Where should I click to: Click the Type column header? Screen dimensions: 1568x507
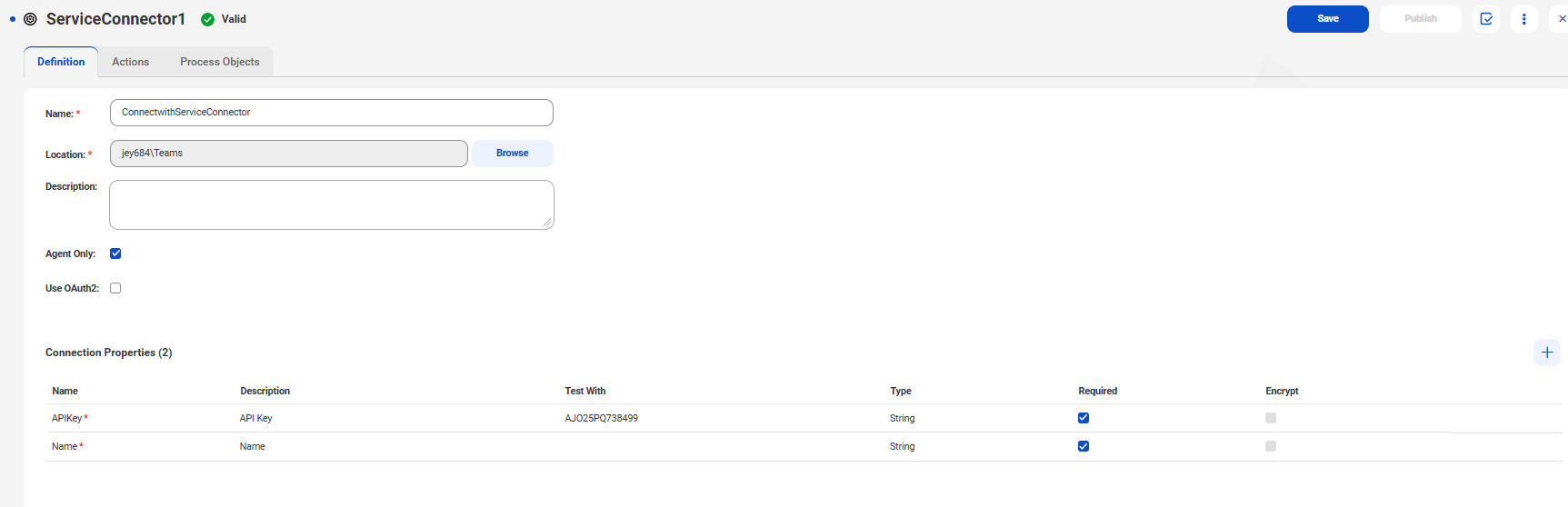(901, 391)
